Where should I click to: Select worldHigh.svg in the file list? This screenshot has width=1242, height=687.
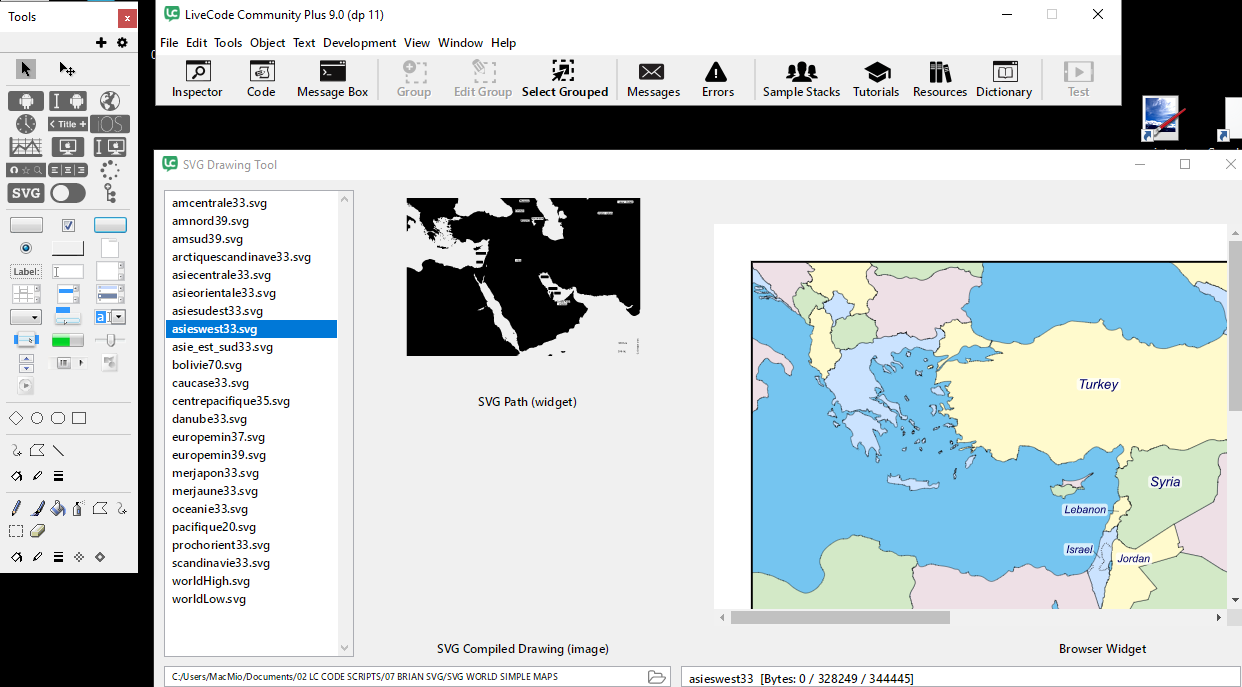pyautogui.click(x=211, y=581)
